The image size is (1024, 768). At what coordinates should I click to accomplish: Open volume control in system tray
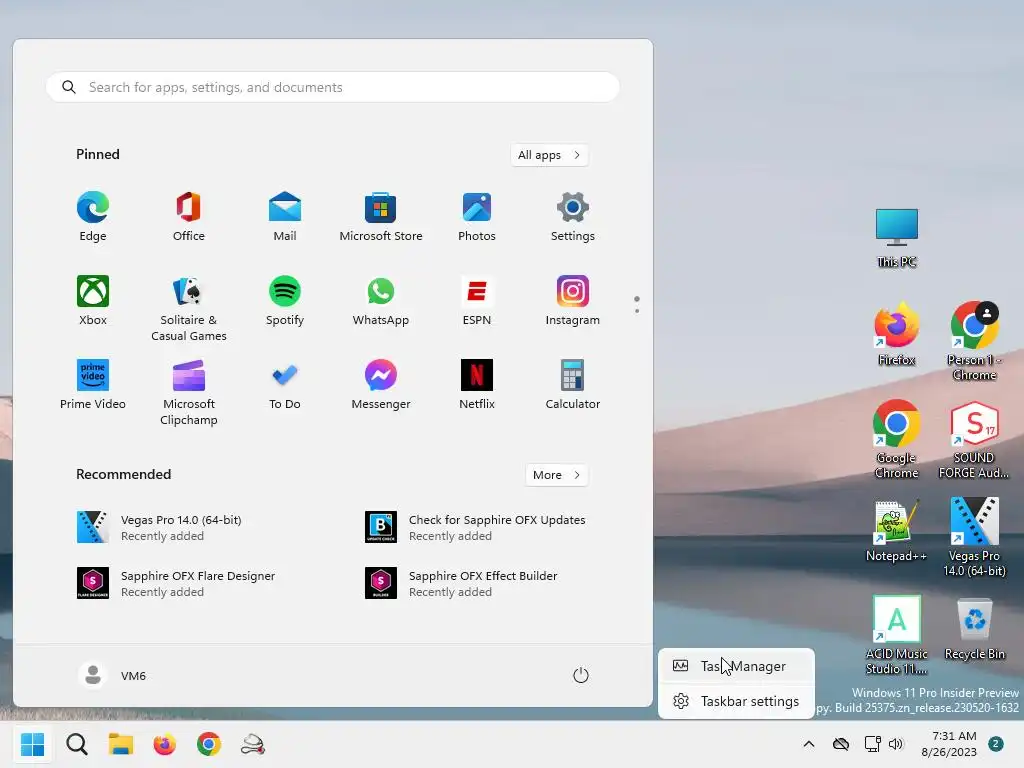[896, 744]
